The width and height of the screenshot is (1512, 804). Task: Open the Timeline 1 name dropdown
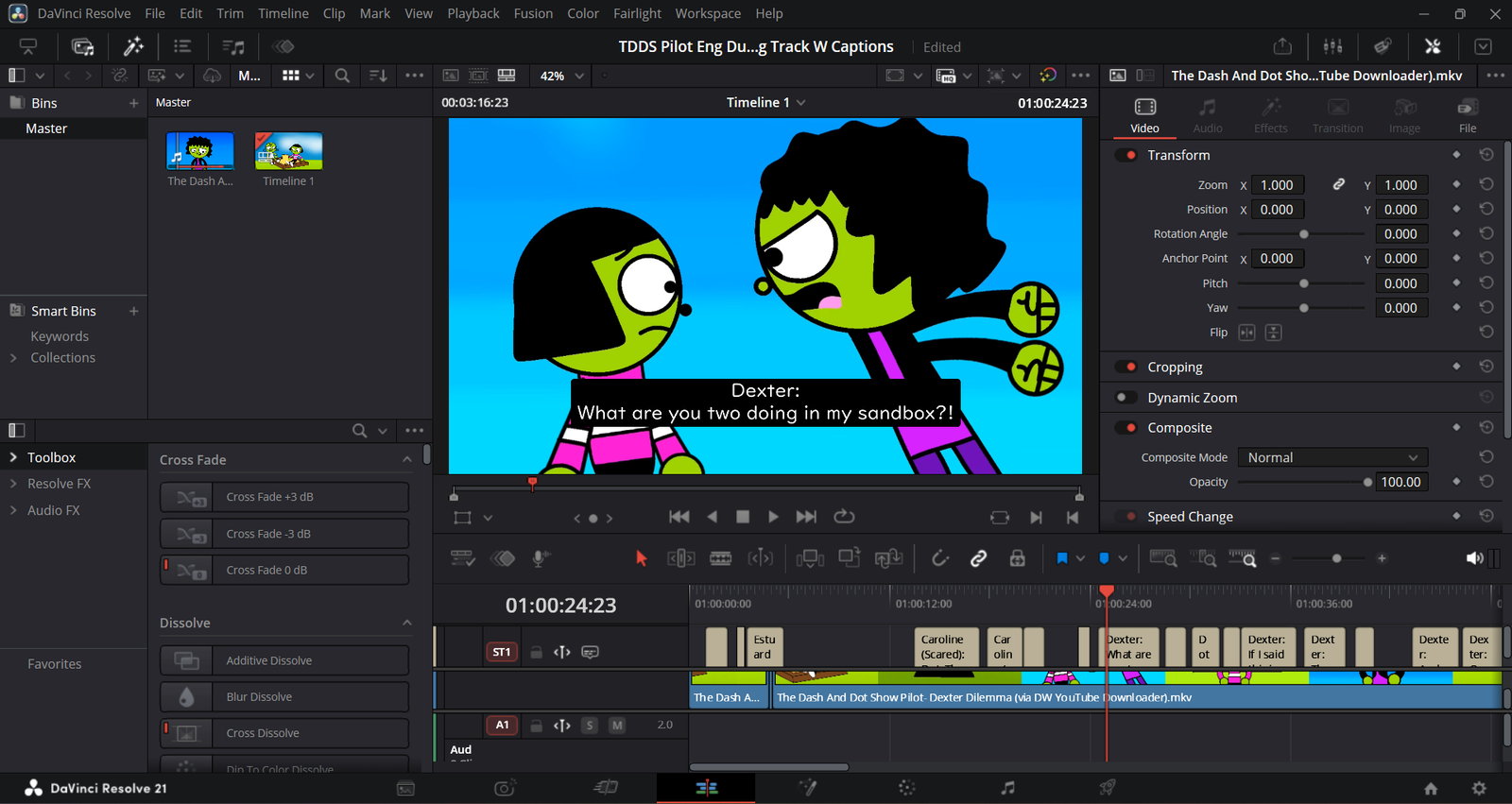765,102
